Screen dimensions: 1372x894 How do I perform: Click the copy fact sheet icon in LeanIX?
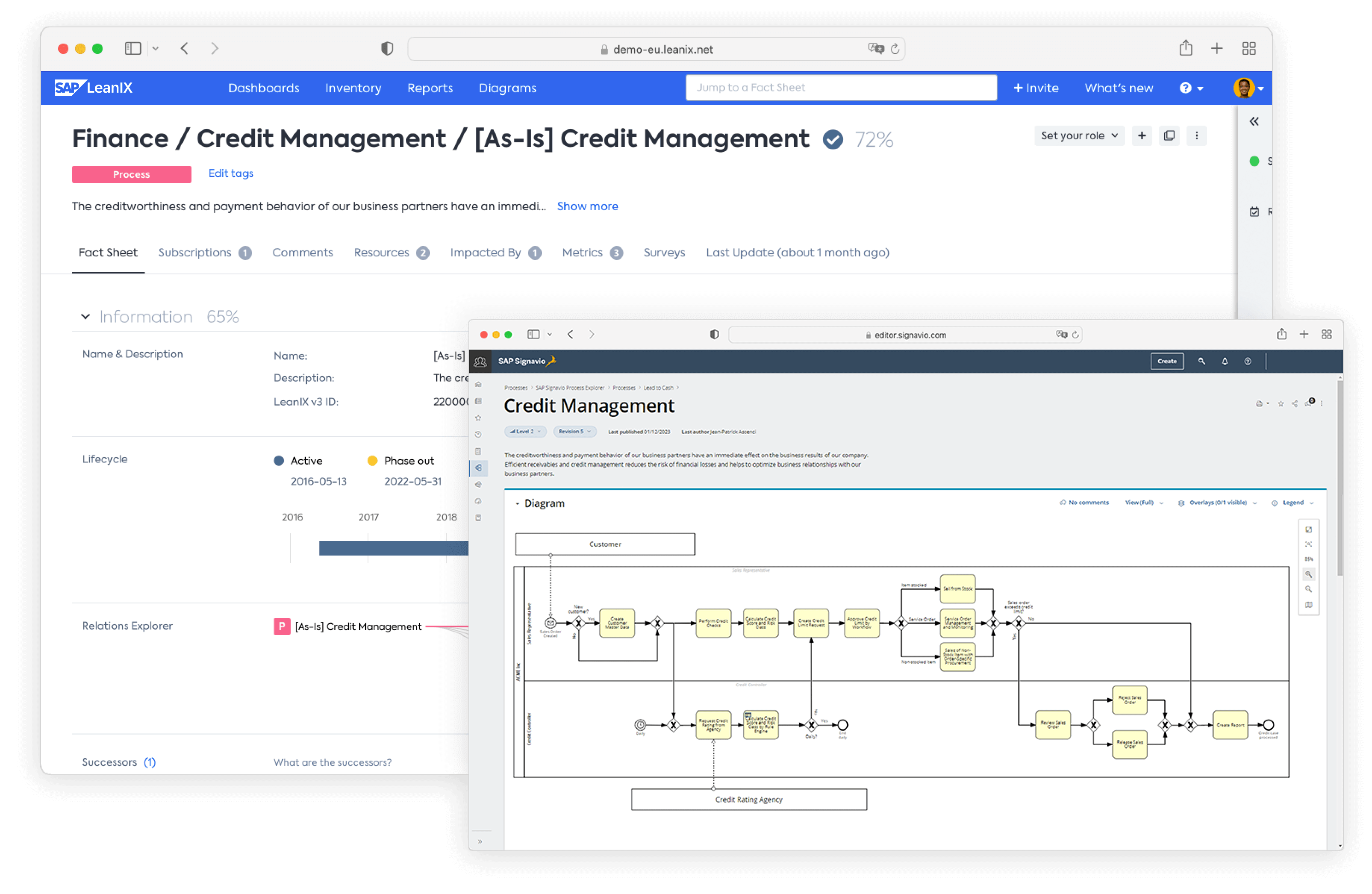(x=1169, y=135)
